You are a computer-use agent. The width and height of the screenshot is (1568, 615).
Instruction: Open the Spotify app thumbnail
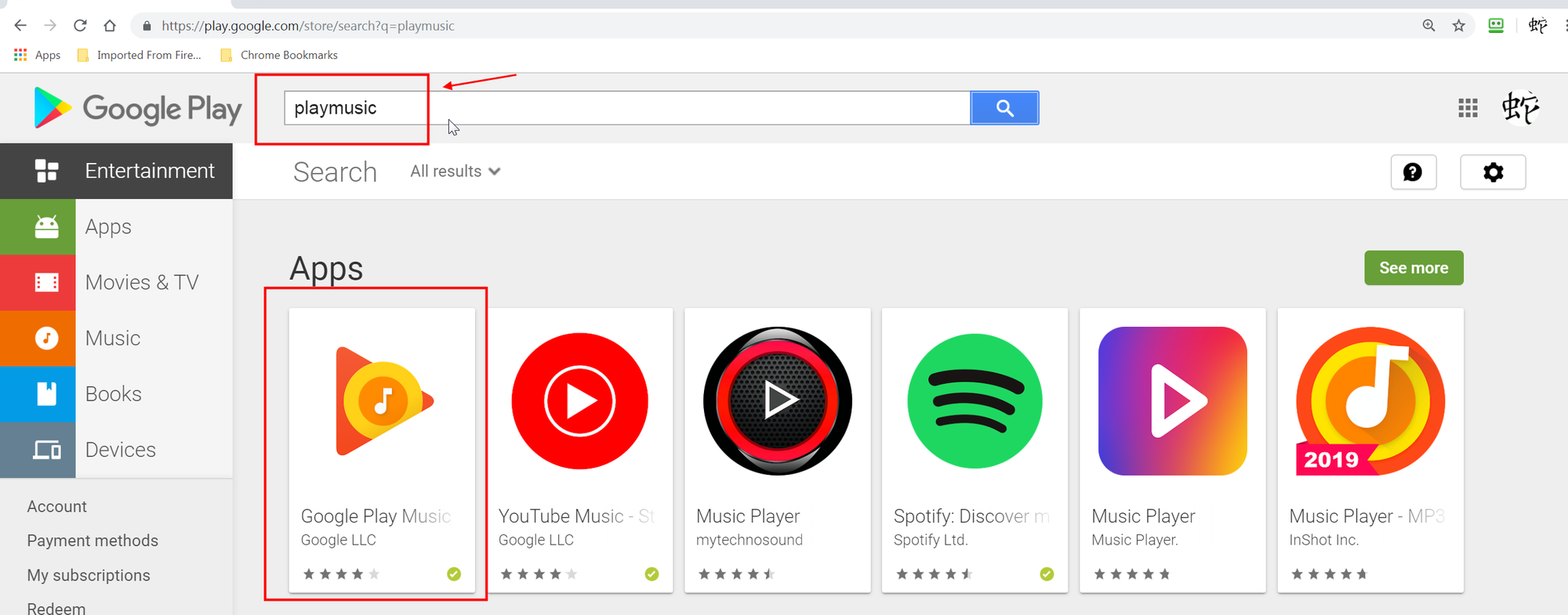[x=975, y=401]
